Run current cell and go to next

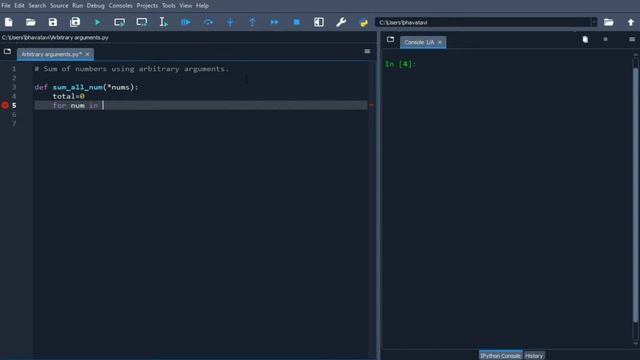coord(142,22)
